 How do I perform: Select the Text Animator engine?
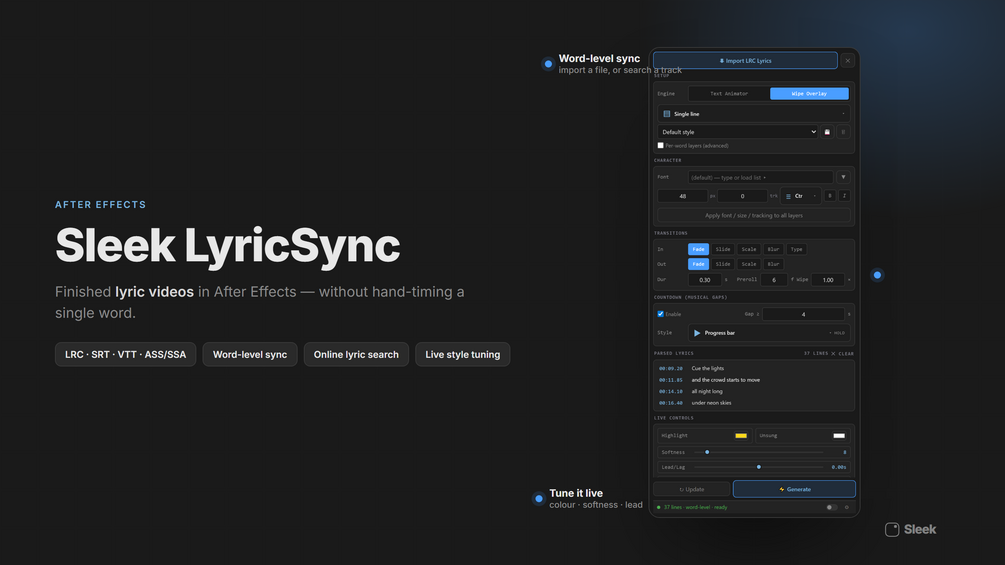(x=729, y=94)
